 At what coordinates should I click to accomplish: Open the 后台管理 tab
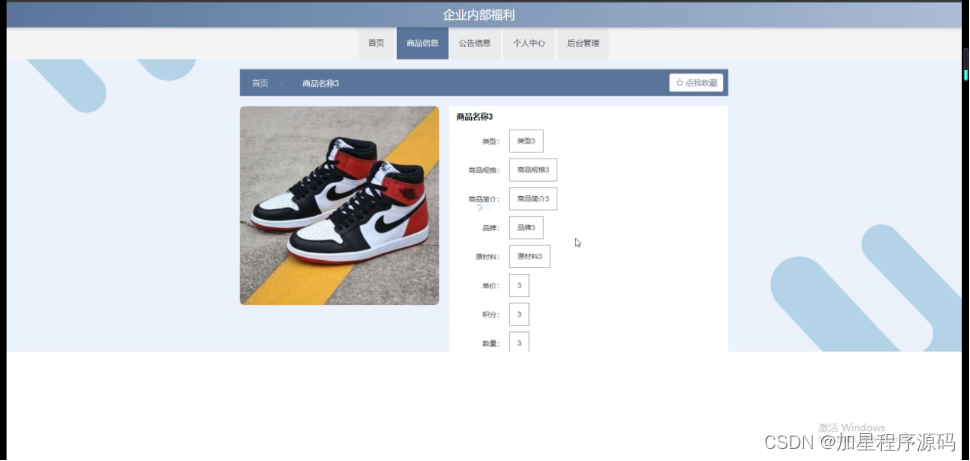[x=583, y=43]
